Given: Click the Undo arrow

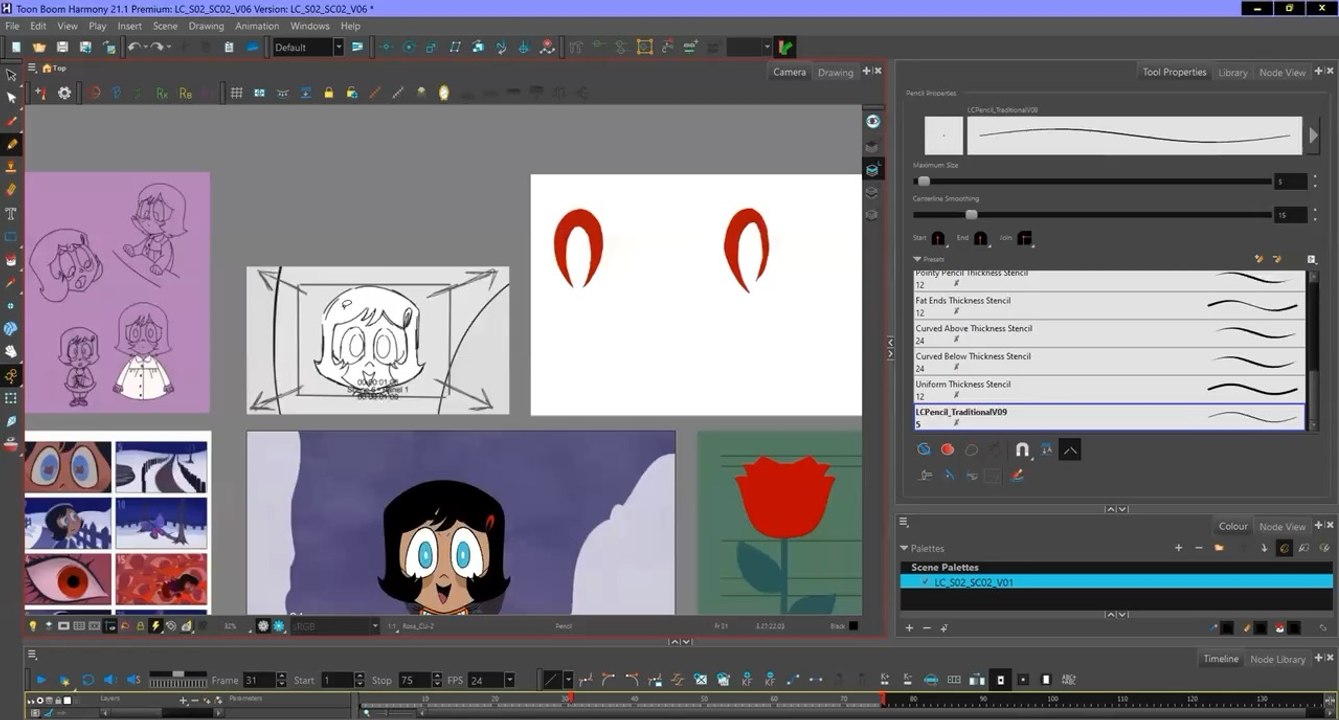Looking at the screenshot, I should click(x=133, y=47).
